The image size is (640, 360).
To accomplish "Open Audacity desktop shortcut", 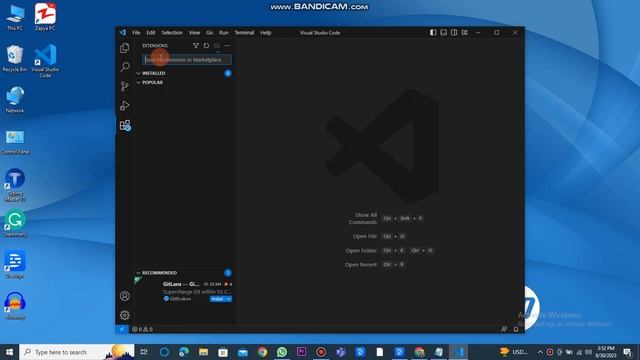I will click(x=15, y=306).
